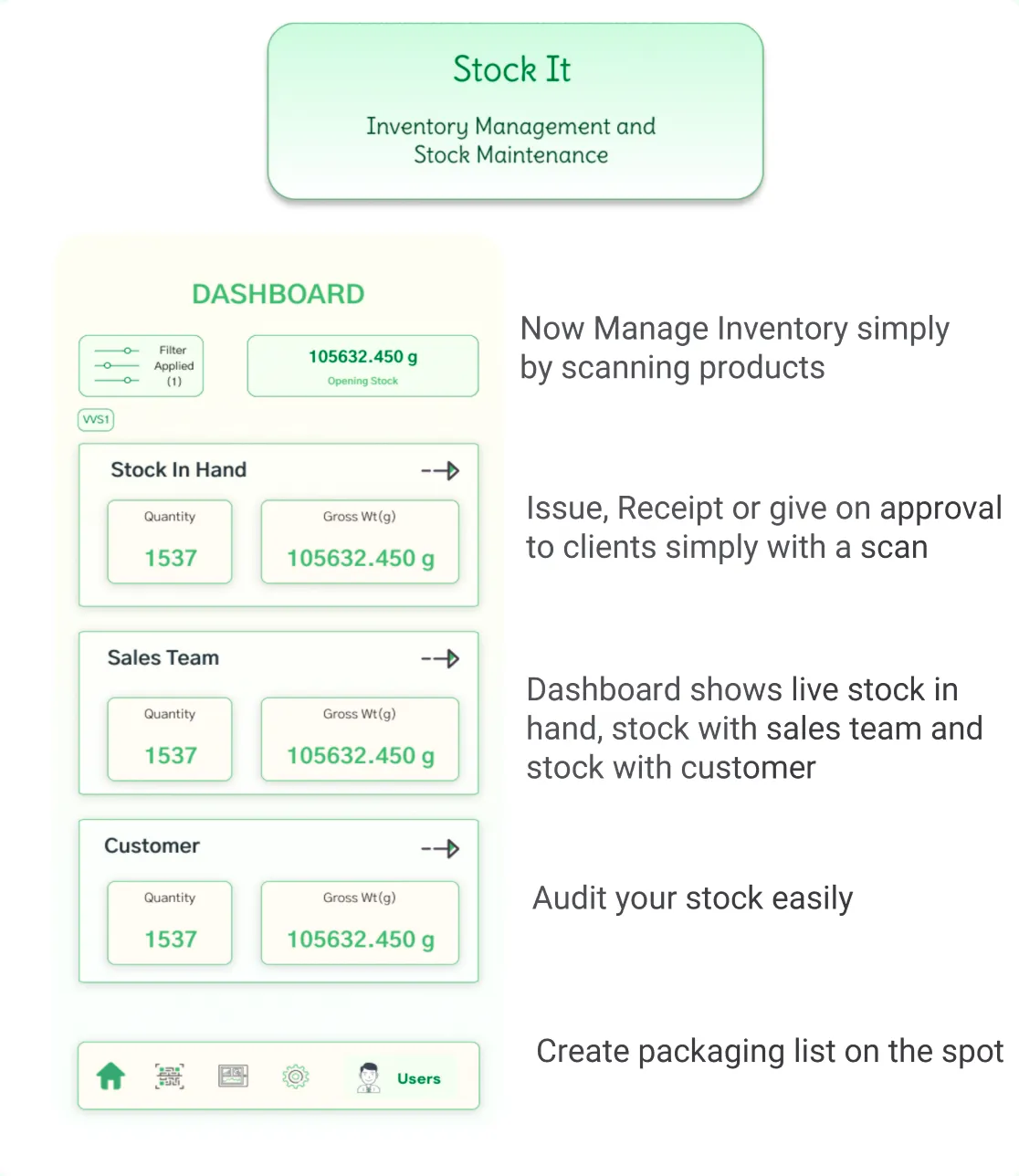
Task: Click the filter sliders icon
Action: tap(116, 365)
